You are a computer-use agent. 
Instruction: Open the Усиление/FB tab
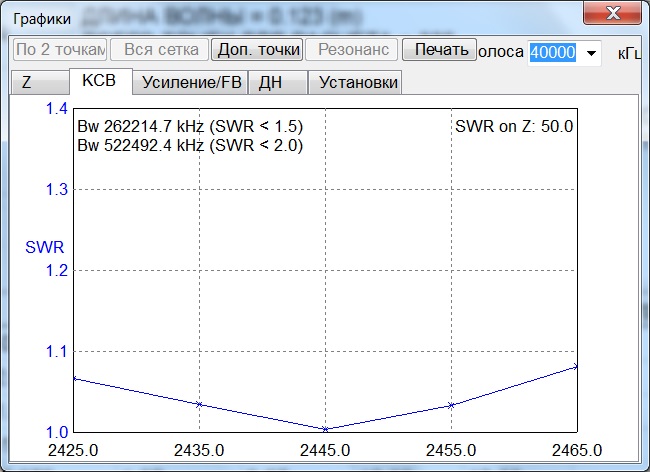tap(191, 82)
